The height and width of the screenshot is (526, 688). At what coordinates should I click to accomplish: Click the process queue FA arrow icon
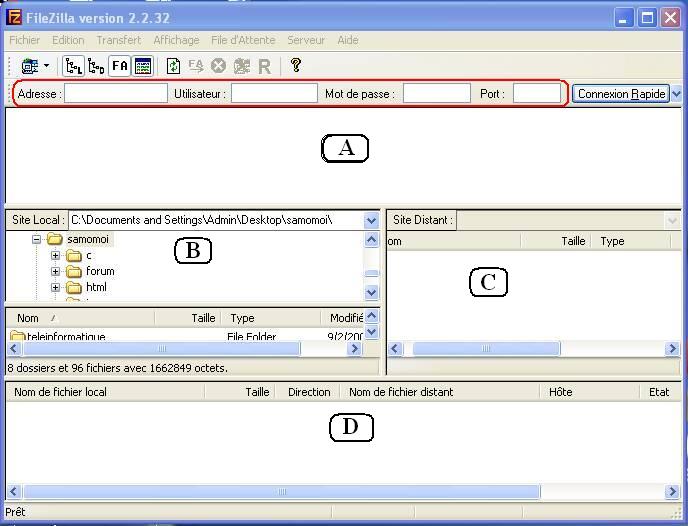pyautogui.click(x=196, y=66)
